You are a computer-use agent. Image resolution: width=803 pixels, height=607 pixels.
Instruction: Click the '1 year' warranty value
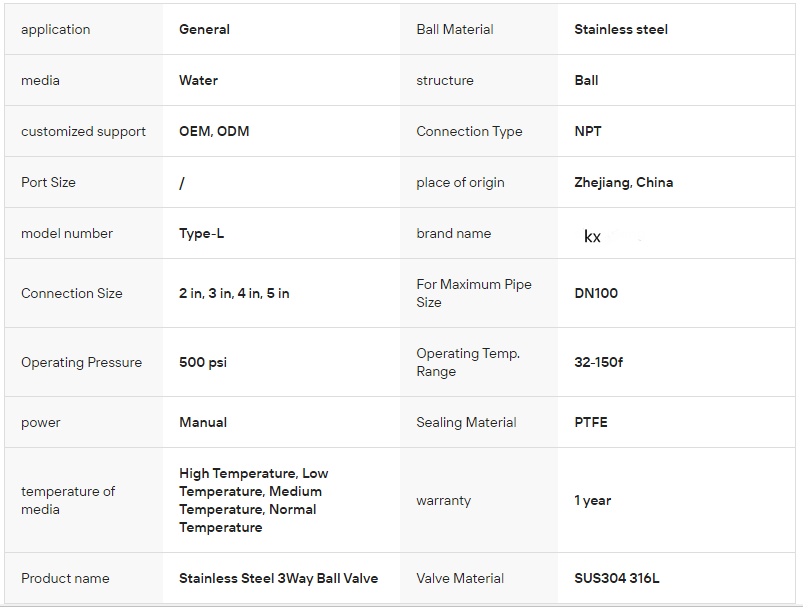click(592, 500)
